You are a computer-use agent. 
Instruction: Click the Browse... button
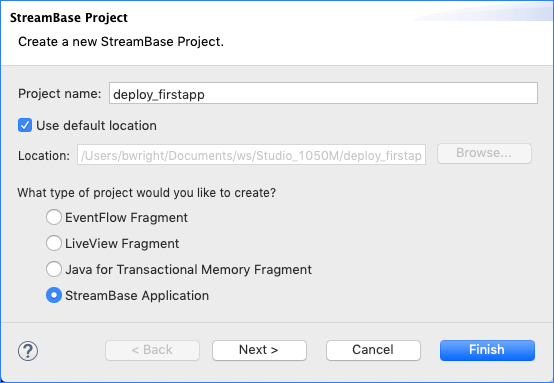pyautogui.click(x=484, y=153)
